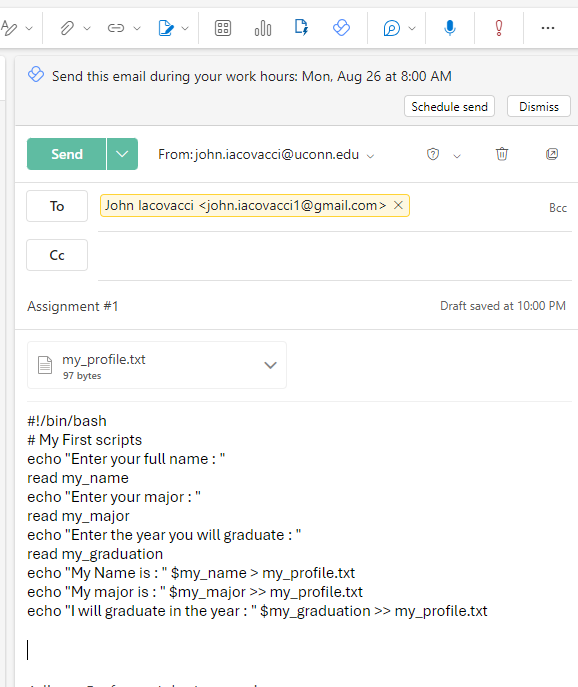Image resolution: width=578 pixels, height=687 pixels.
Task: Discard draft using the trash icon
Action: pyautogui.click(x=502, y=154)
